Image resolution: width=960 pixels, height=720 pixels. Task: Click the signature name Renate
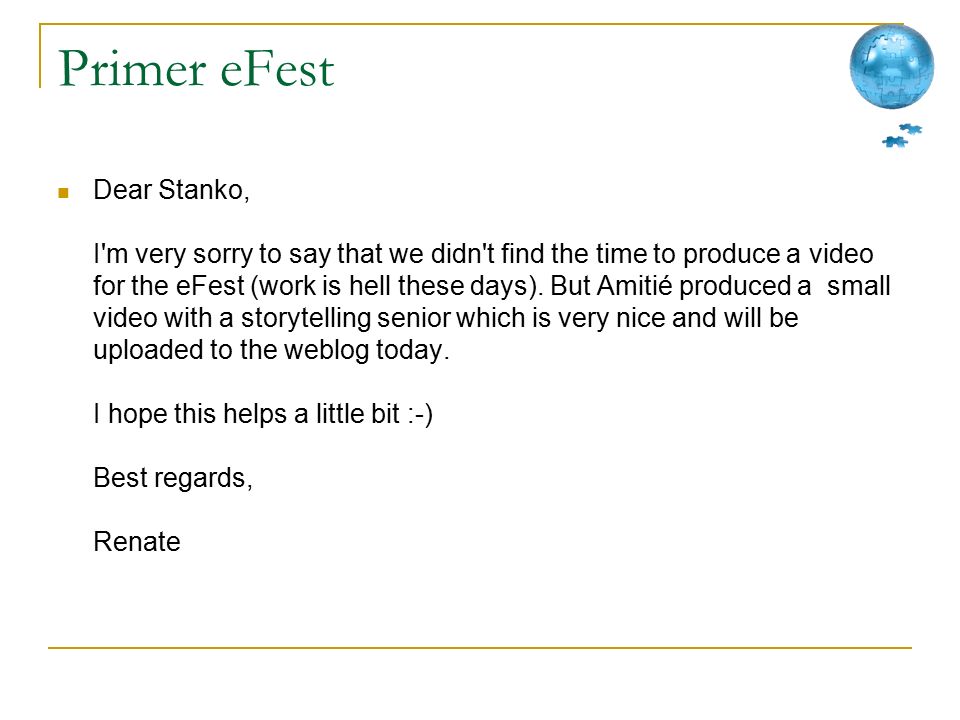[137, 542]
